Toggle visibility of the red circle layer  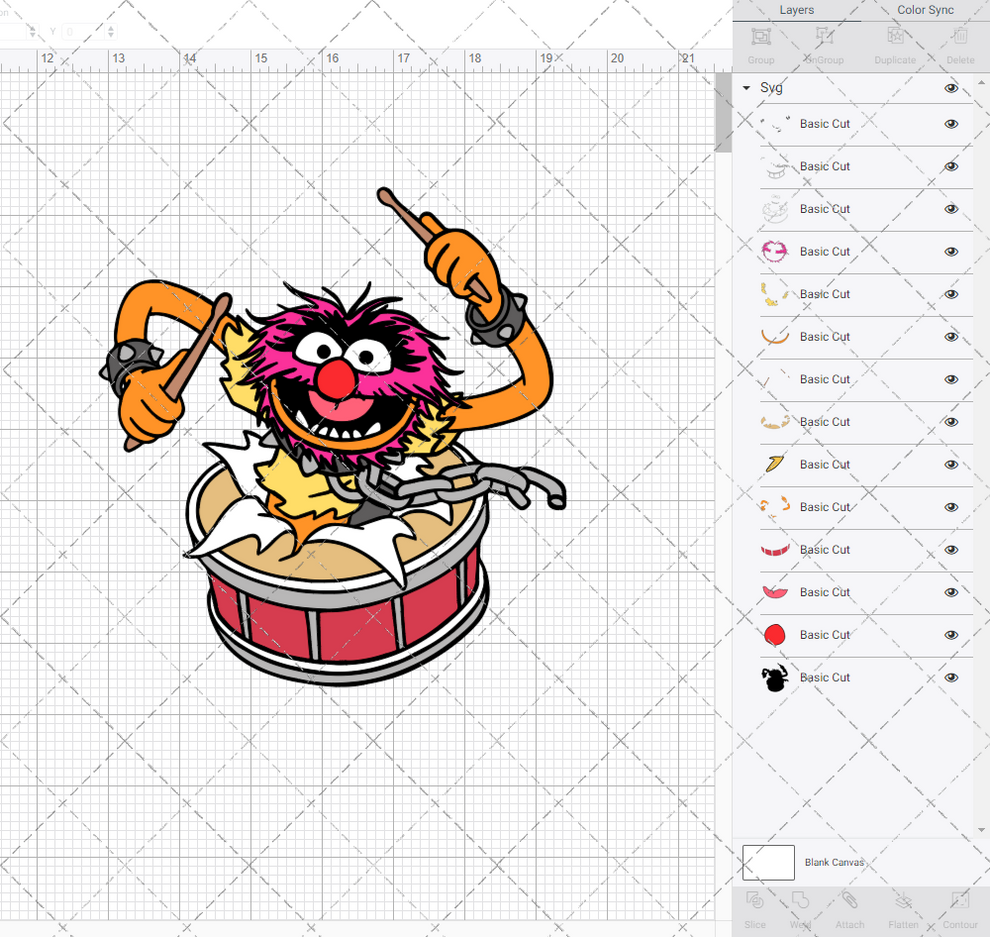point(951,635)
